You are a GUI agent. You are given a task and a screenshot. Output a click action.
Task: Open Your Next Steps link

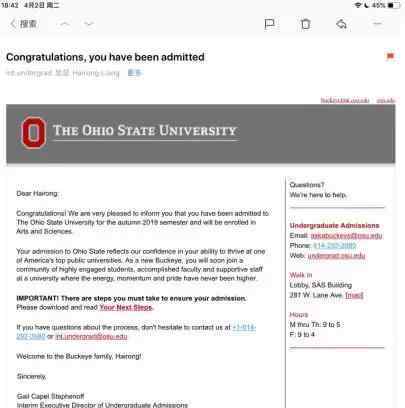[126, 307]
